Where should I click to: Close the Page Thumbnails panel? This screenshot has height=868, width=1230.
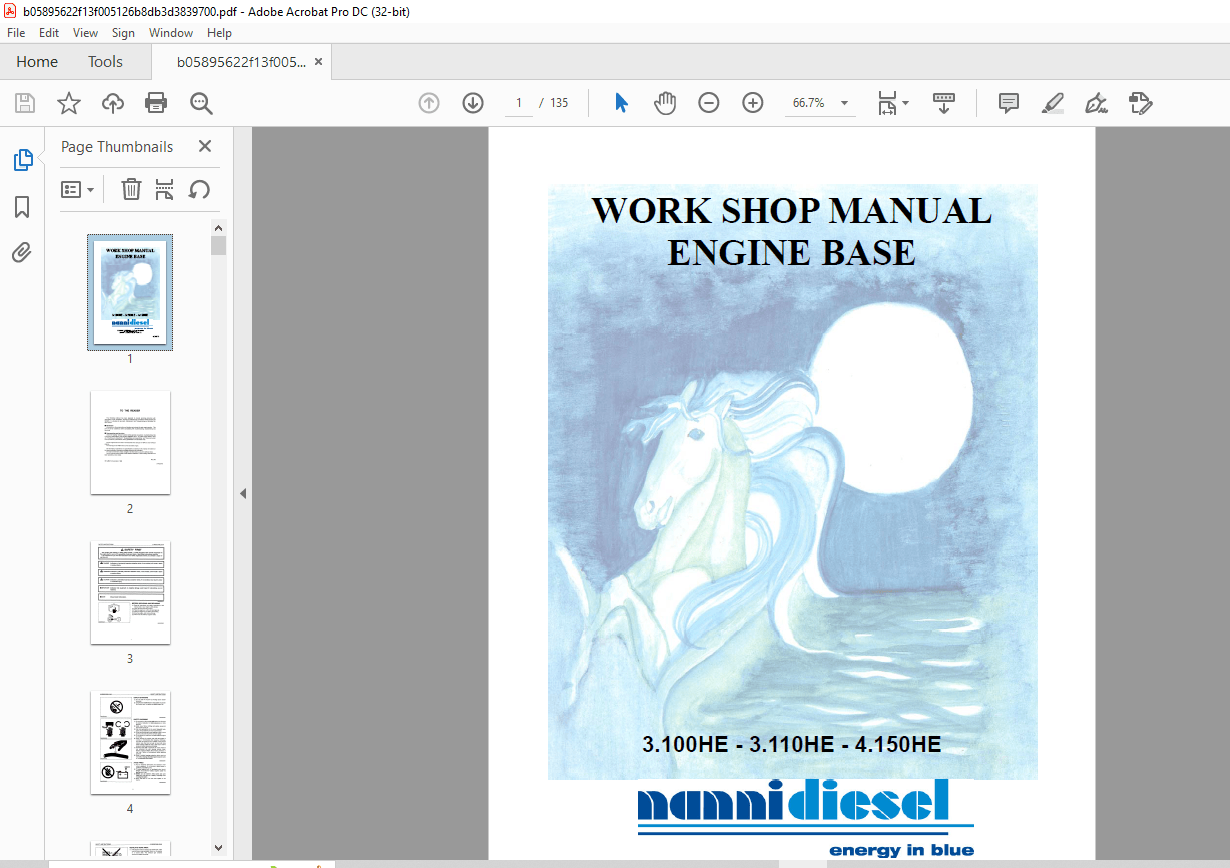[x=204, y=146]
